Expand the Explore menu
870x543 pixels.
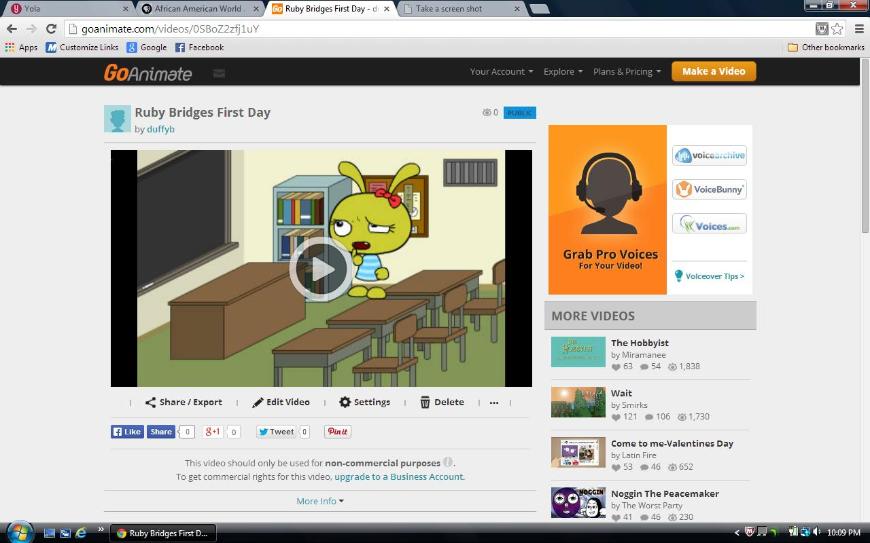coord(563,72)
